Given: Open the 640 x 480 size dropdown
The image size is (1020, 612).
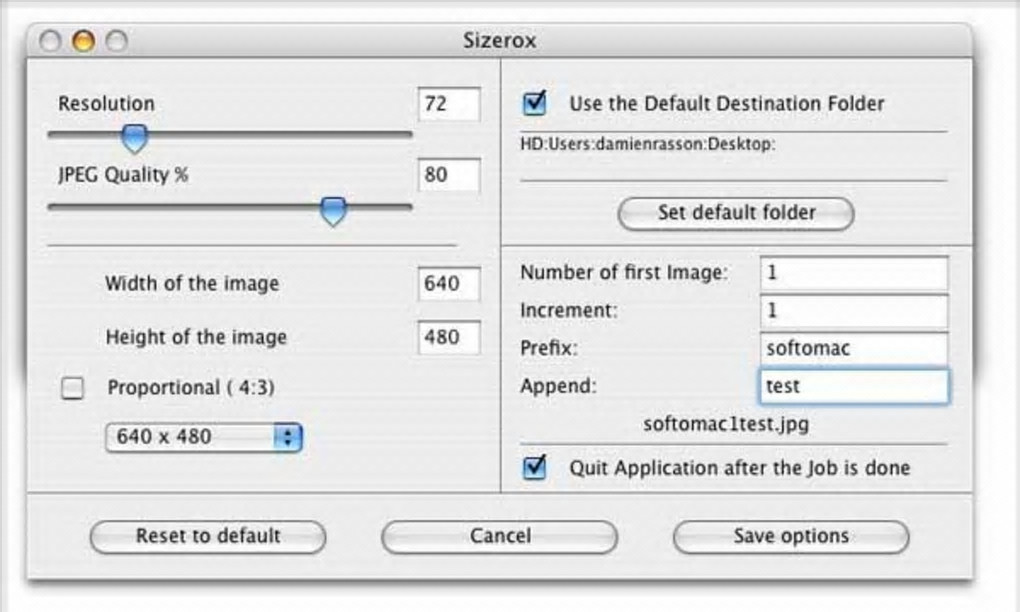Looking at the screenshot, I should coord(204,437).
